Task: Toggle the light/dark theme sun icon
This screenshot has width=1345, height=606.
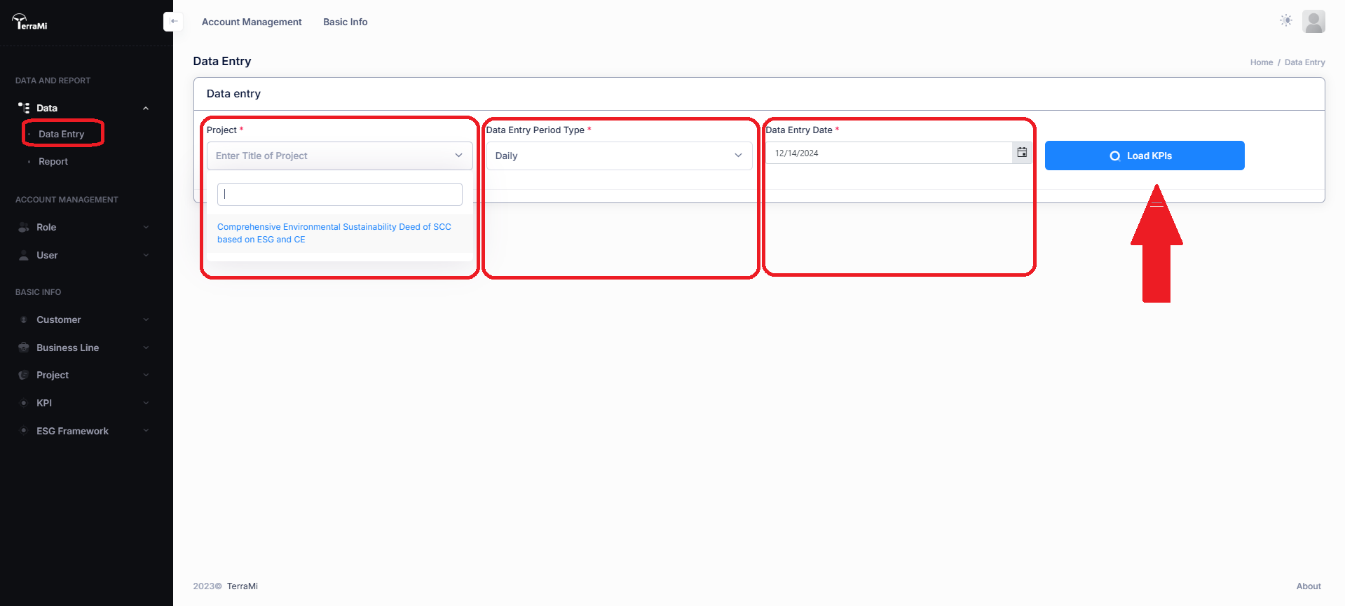Action: [1286, 21]
